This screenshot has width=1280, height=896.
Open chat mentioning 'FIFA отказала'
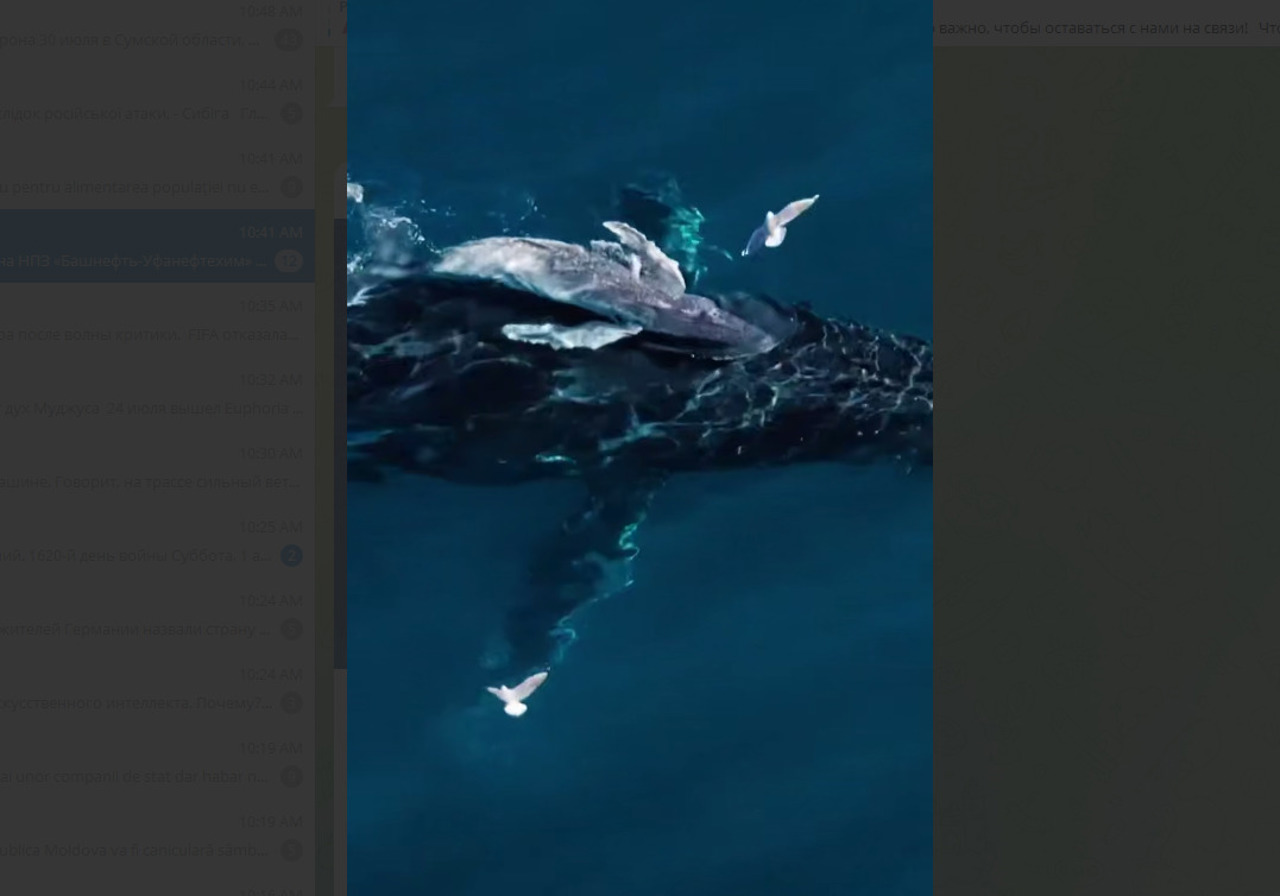click(157, 320)
